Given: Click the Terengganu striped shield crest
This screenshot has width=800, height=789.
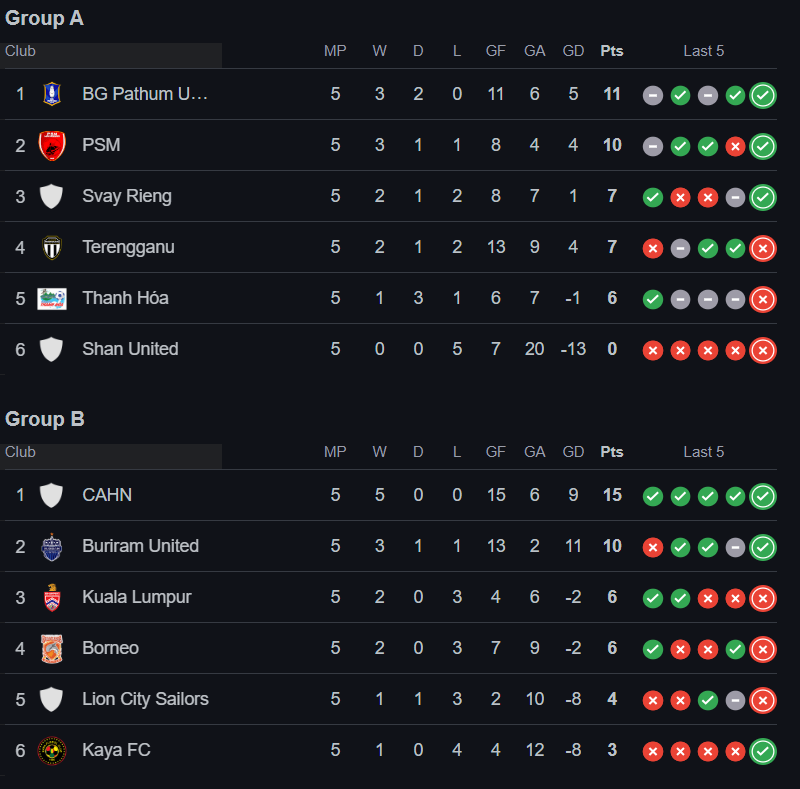Looking at the screenshot, I should point(52,248).
